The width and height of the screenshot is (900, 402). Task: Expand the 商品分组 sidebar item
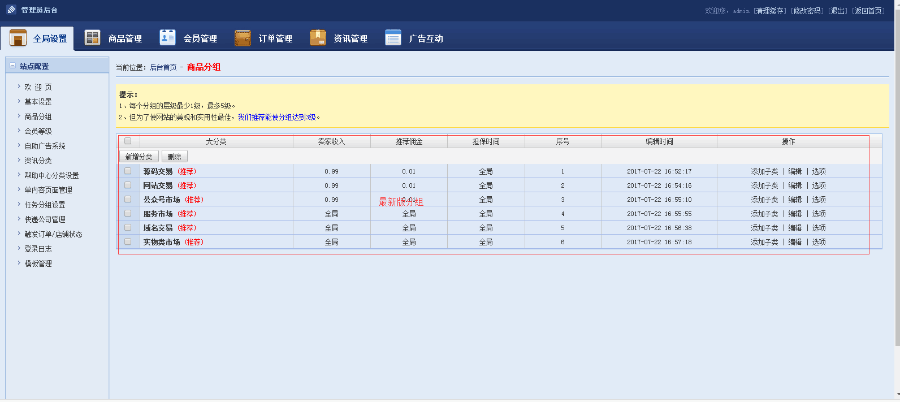(x=38, y=116)
